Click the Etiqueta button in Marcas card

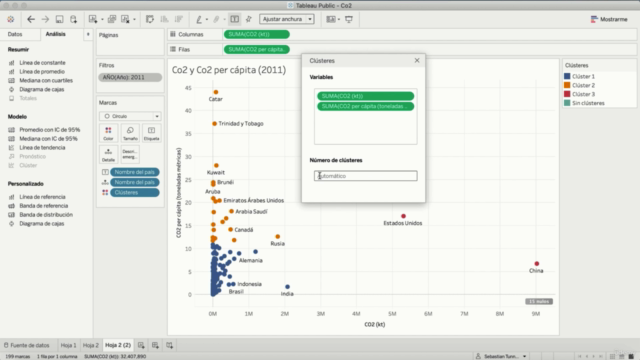coord(151,133)
